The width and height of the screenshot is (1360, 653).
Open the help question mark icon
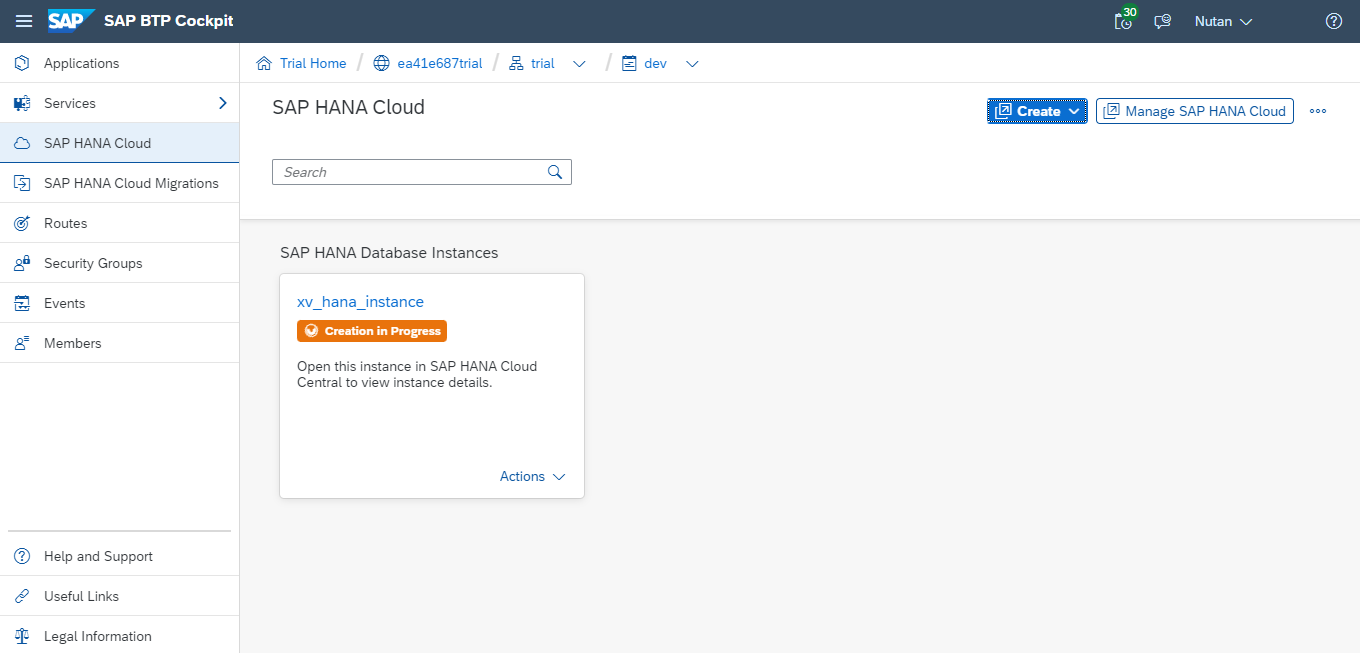pyautogui.click(x=1333, y=21)
